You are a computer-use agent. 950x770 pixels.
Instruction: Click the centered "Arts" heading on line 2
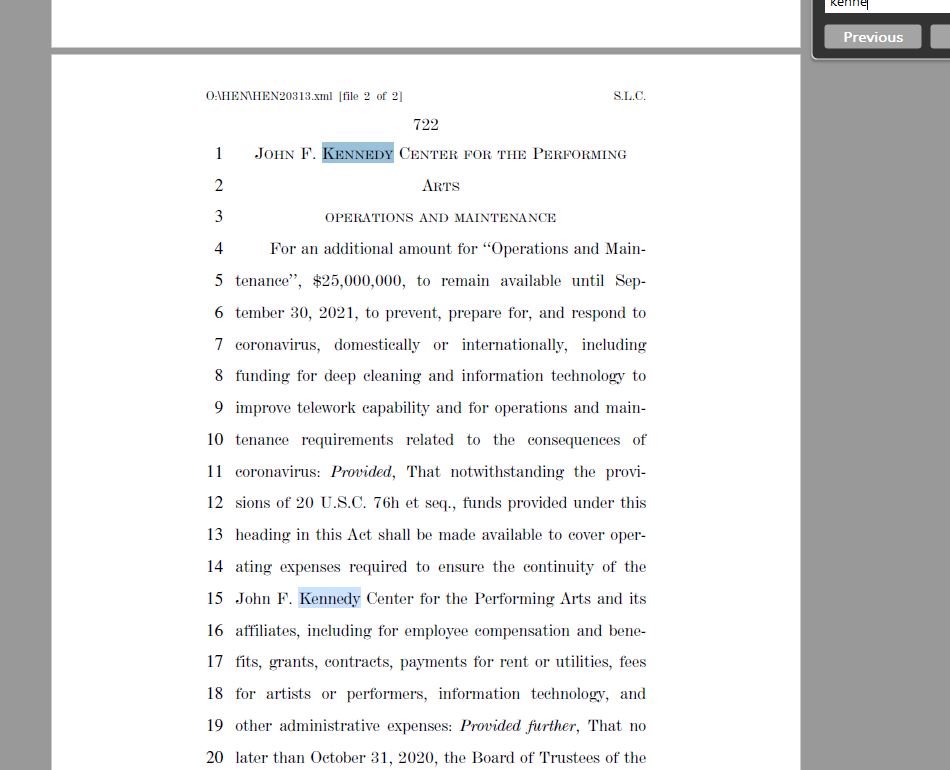[x=440, y=186]
